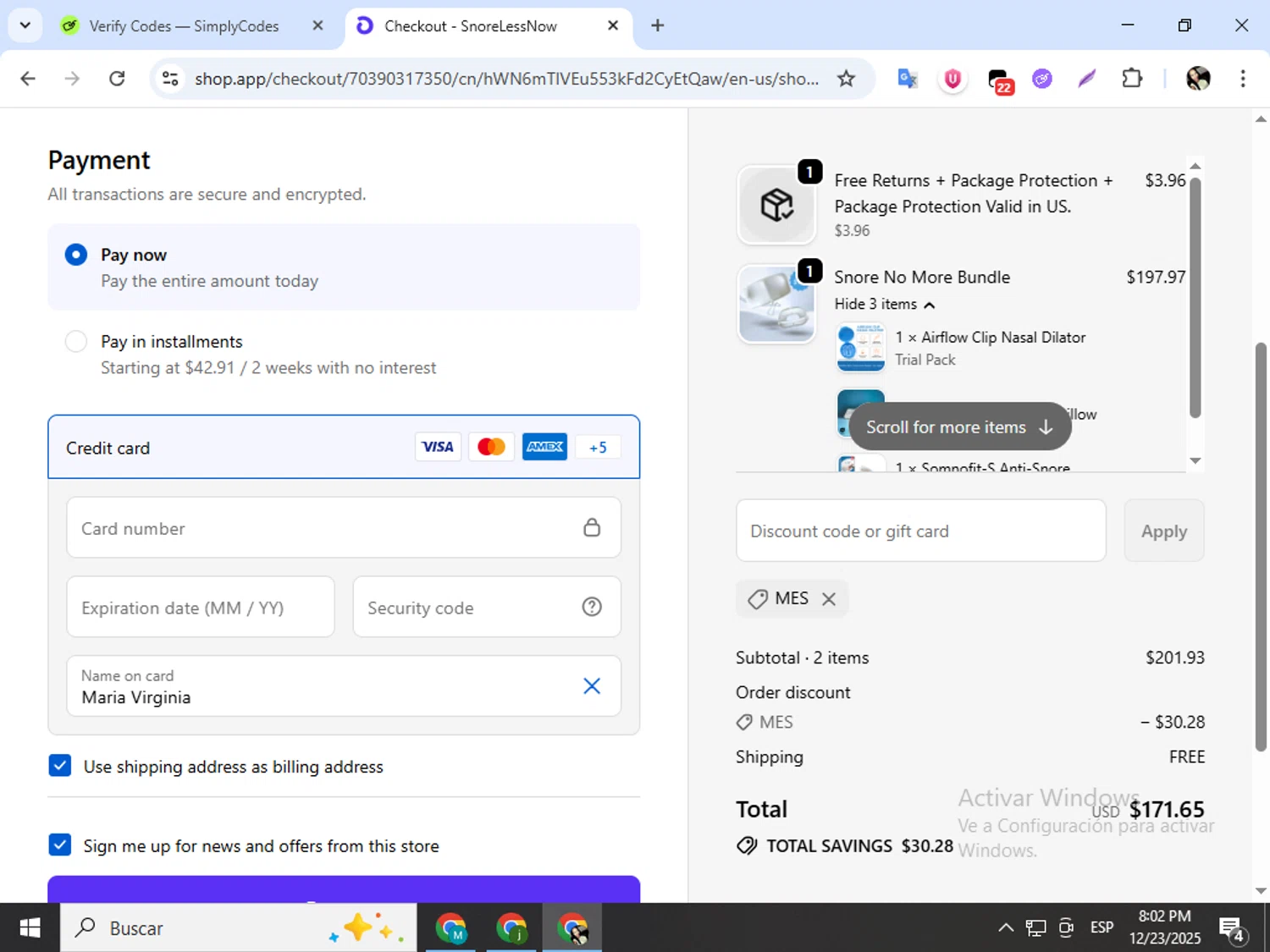This screenshot has height=952, width=1270.
Task: Open the Chrome profile avatar
Action: tap(1198, 79)
